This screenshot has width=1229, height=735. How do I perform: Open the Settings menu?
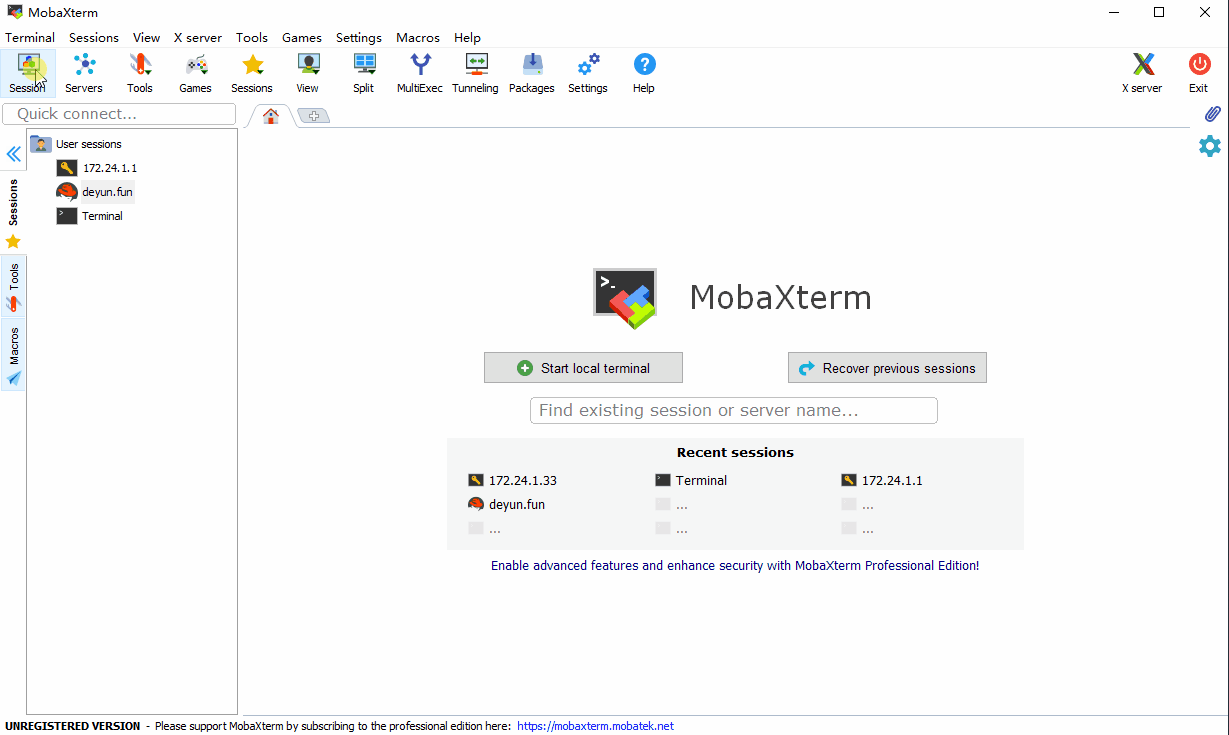359,37
